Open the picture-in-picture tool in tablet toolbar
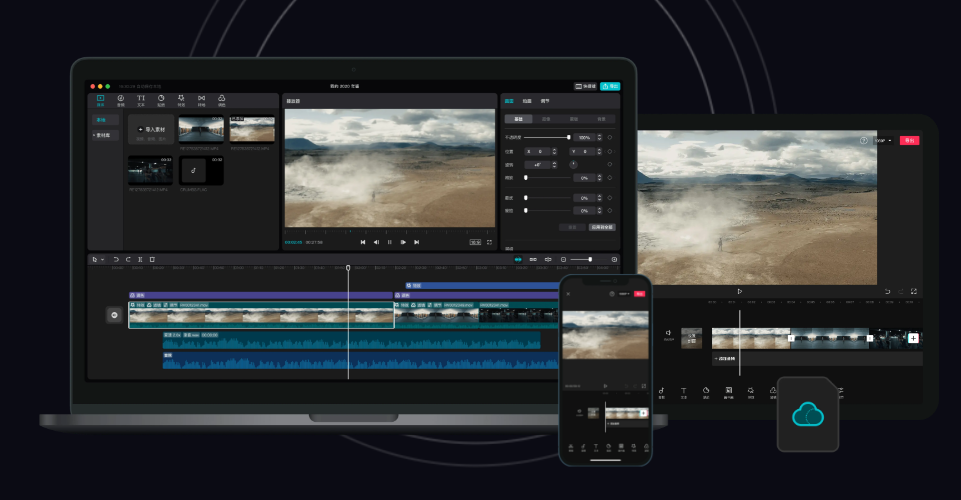961x500 pixels. coord(729,393)
